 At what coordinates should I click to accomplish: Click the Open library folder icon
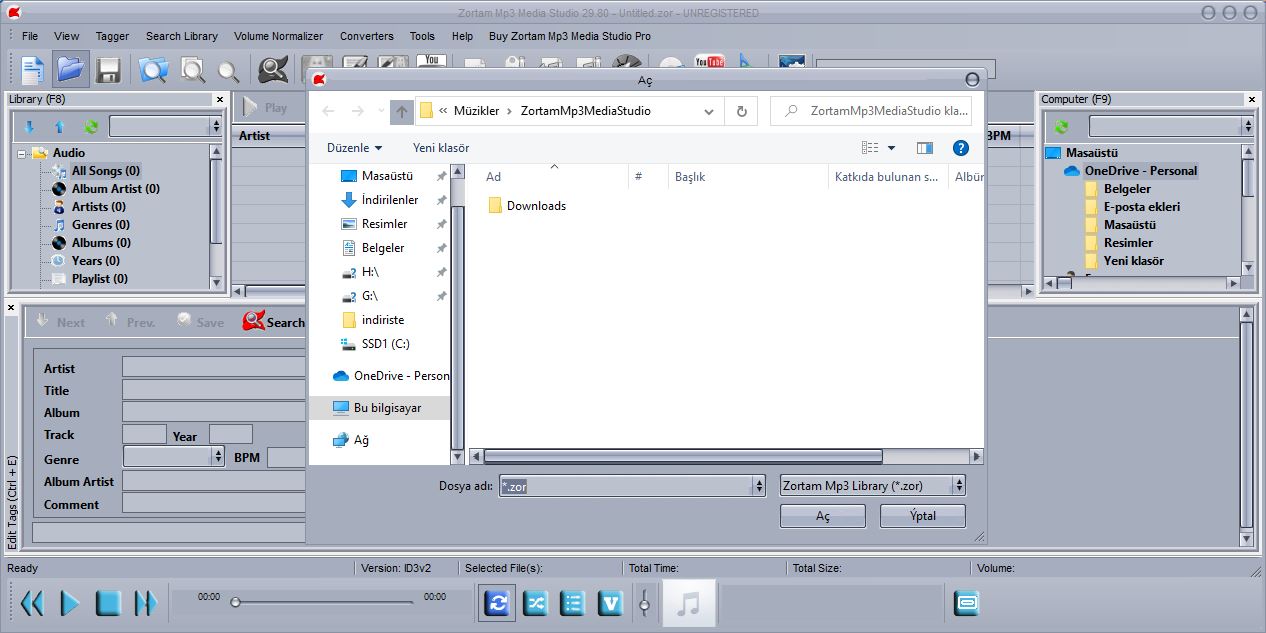click(70, 69)
